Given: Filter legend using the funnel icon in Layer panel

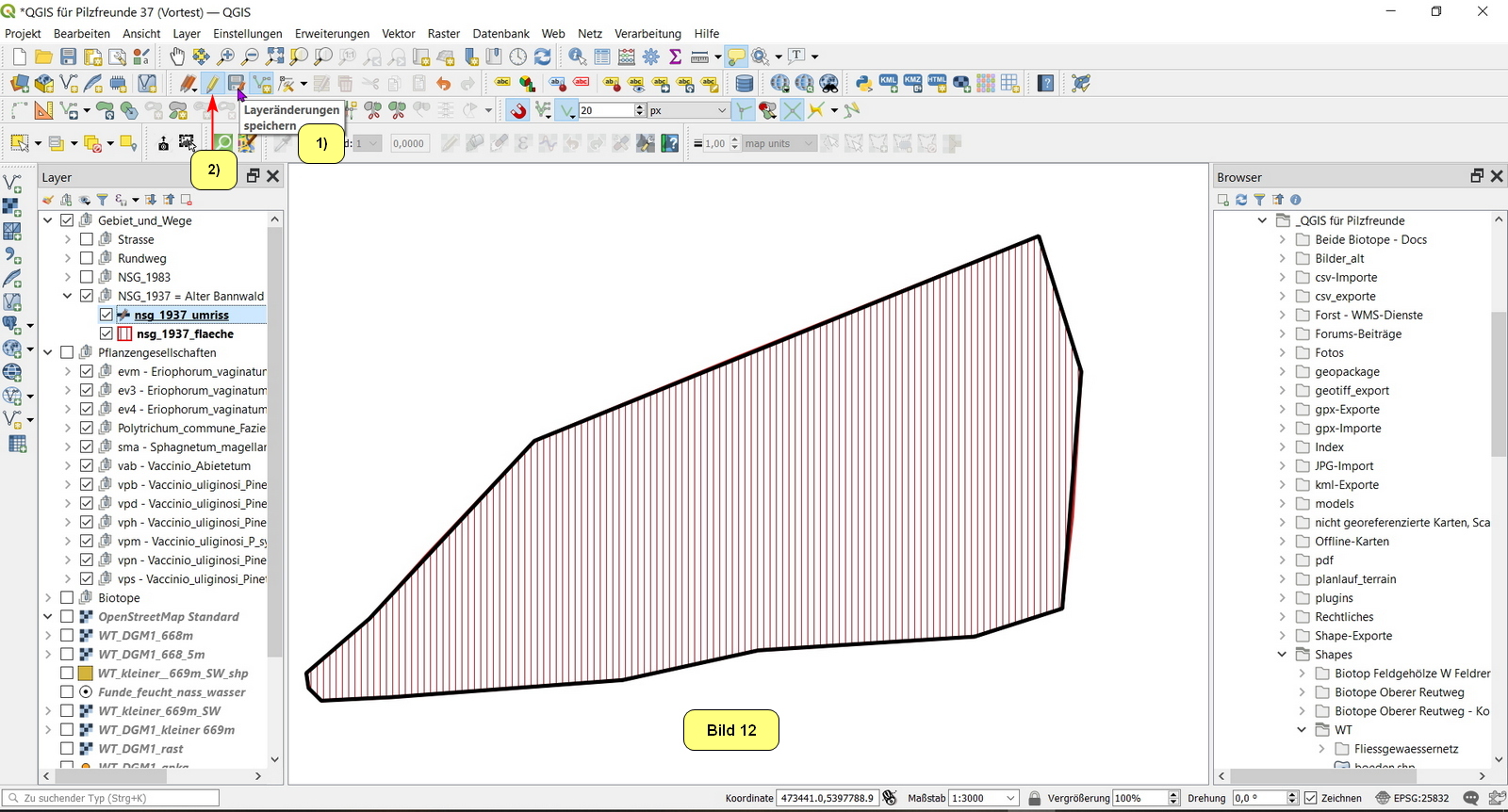Looking at the screenshot, I should coord(102,200).
